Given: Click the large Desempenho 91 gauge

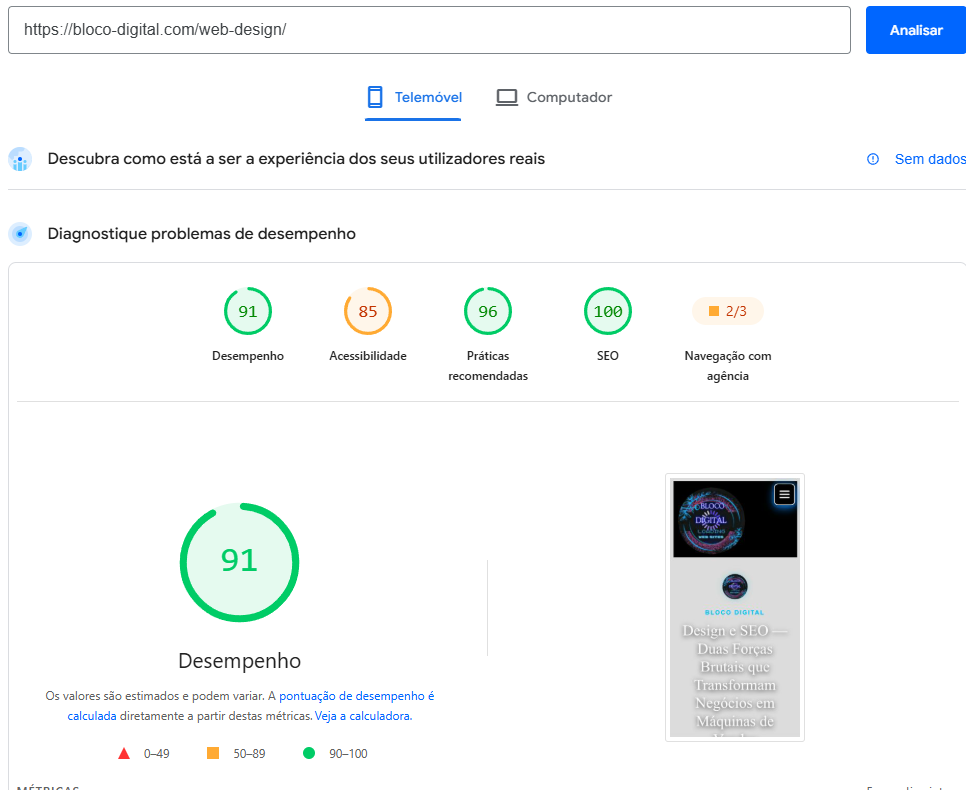Looking at the screenshot, I should [x=240, y=563].
